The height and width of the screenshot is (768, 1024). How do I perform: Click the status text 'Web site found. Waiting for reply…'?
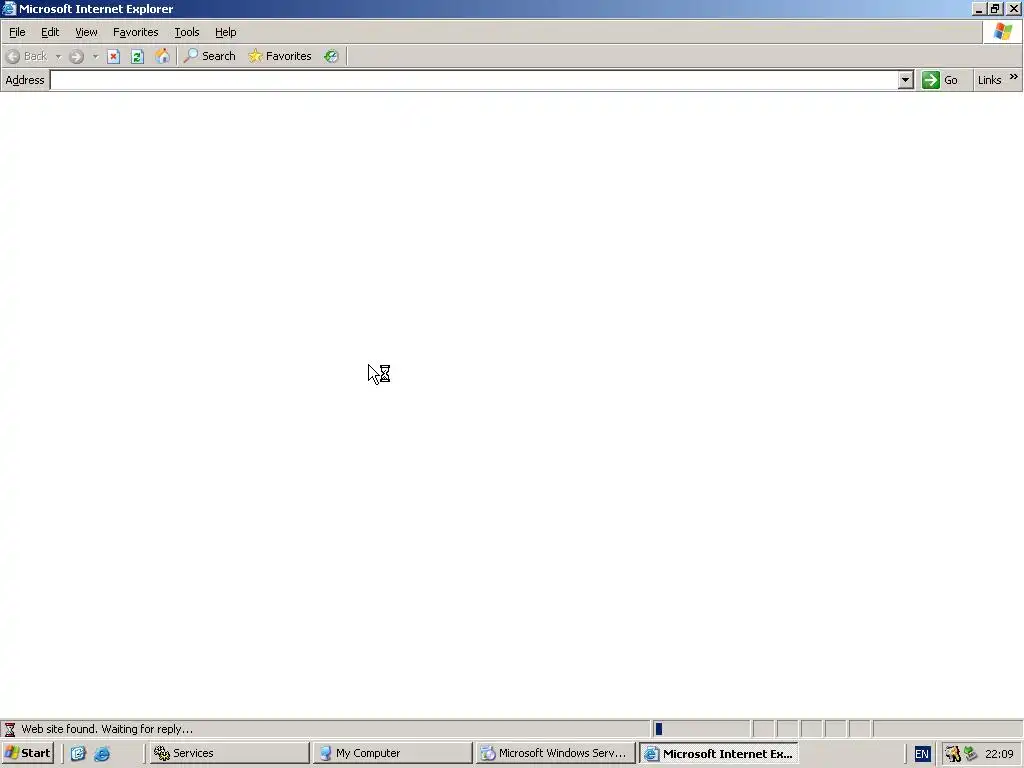pyautogui.click(x=107, y=729)
